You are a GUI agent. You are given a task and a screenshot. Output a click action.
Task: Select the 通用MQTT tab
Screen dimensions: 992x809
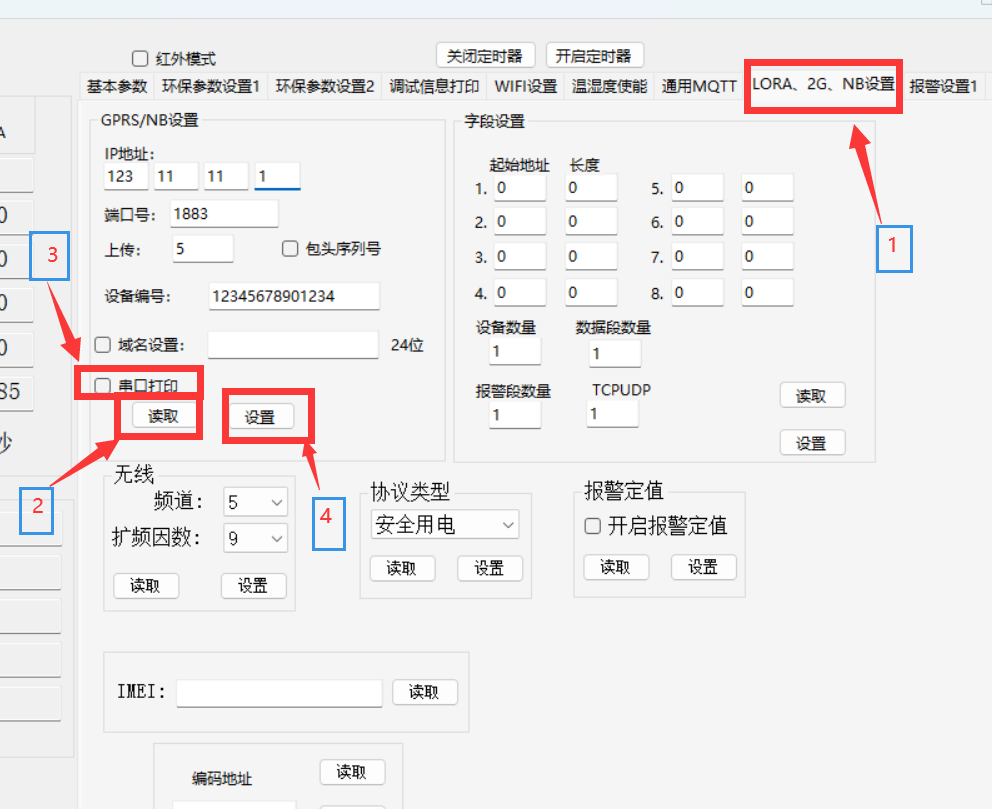[698, 87]
